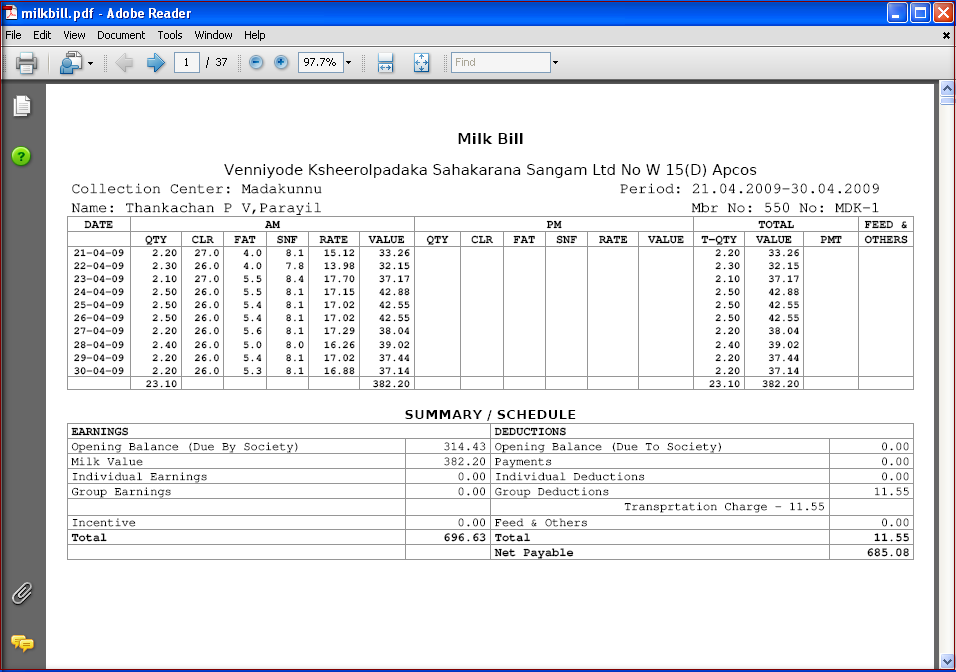Viewport: 956px width, 672px height.
Task: Fit one full page icon
Action: pyautogui.click(x=421, y=63)
